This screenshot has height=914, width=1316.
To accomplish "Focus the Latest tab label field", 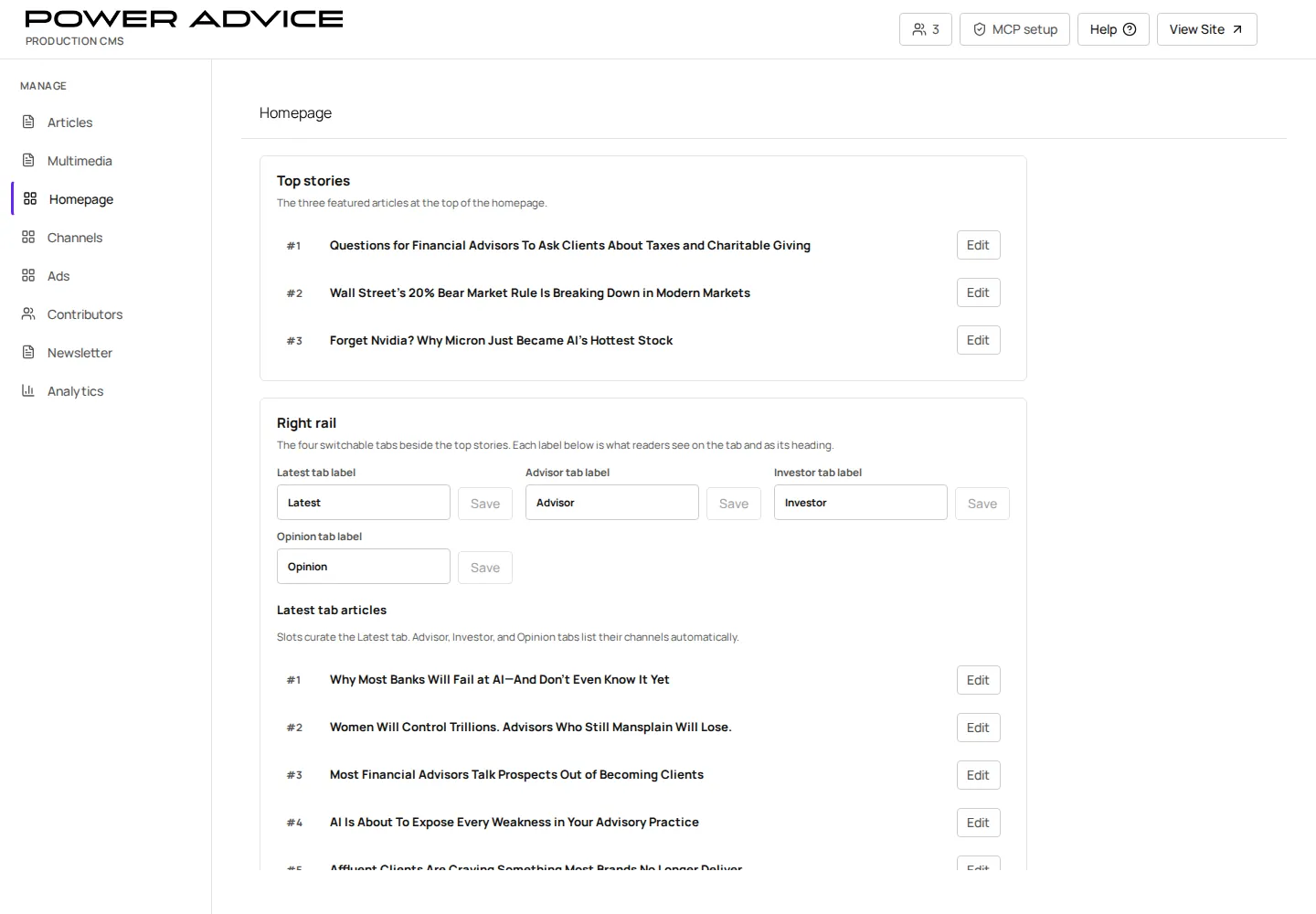I will [x=364, y=503].
